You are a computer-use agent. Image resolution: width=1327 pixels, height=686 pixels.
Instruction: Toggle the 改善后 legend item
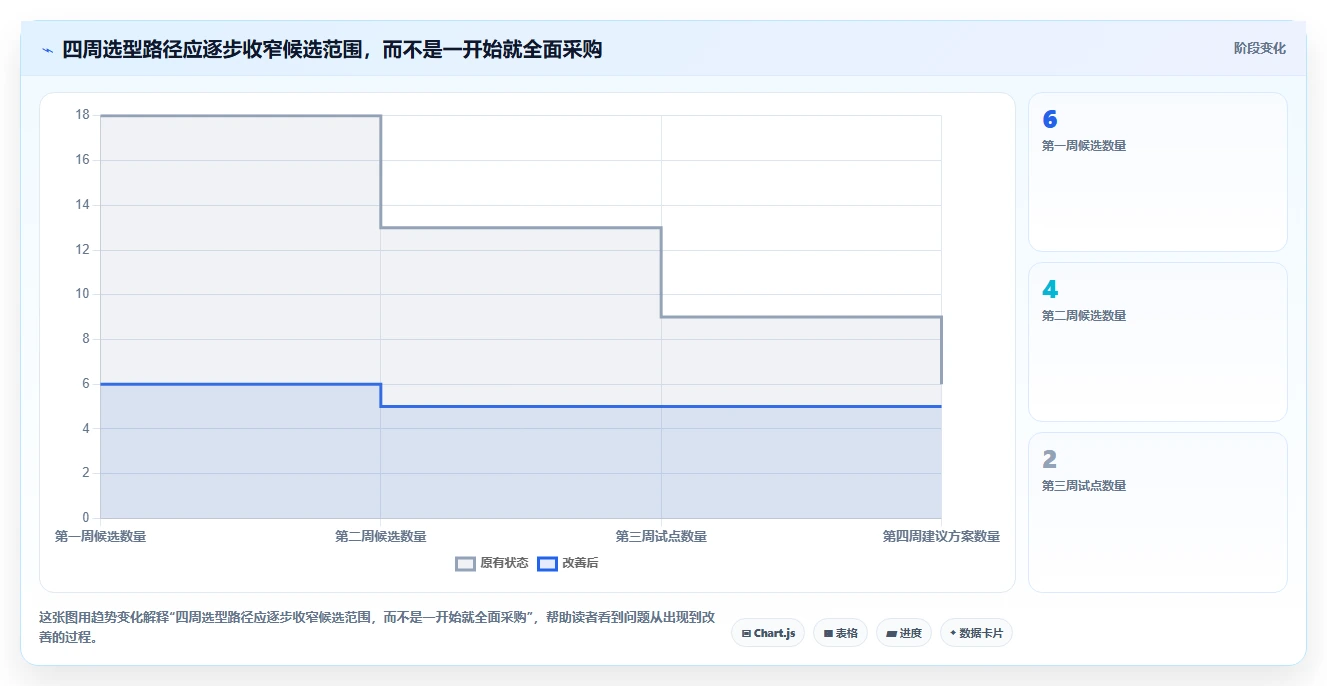click(x=568, y=563)
